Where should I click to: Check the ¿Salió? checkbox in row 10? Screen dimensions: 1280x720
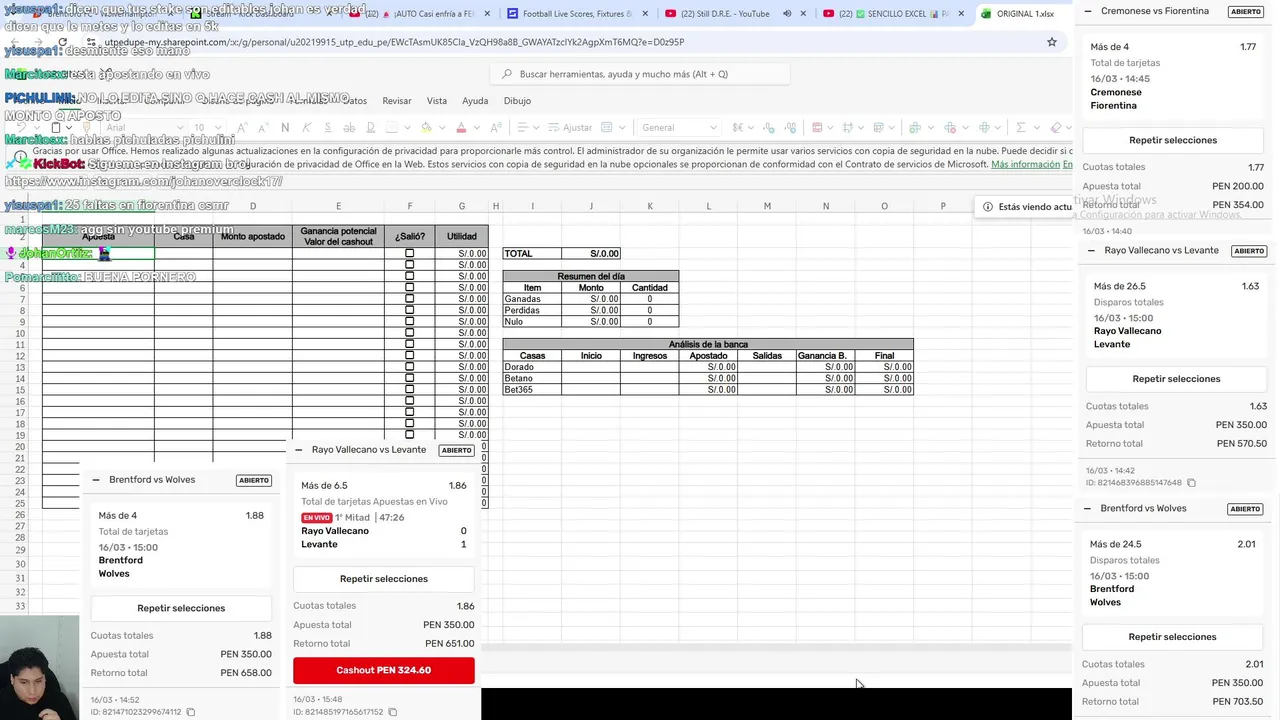409,333
